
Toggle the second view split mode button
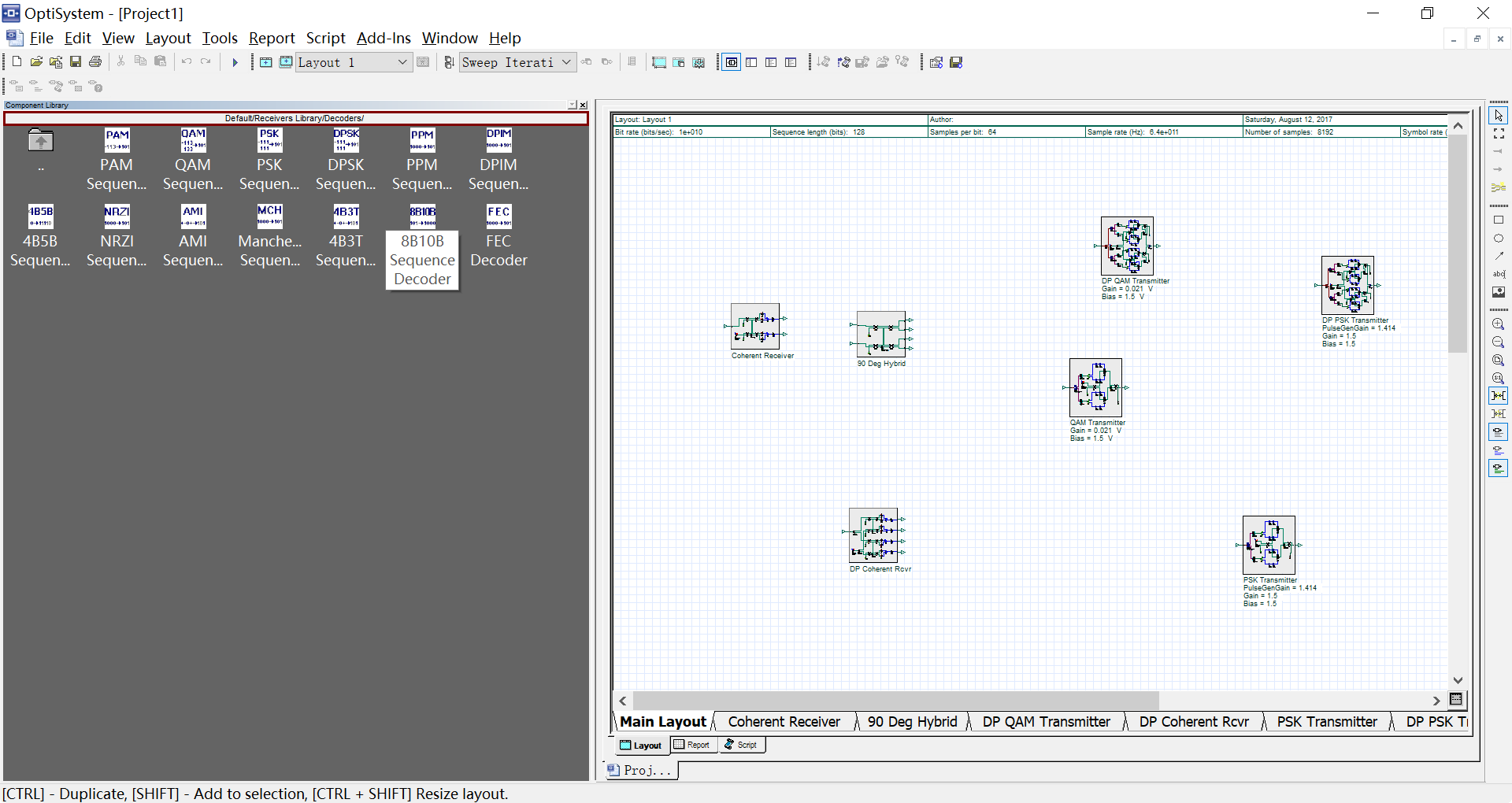[751, 62]
